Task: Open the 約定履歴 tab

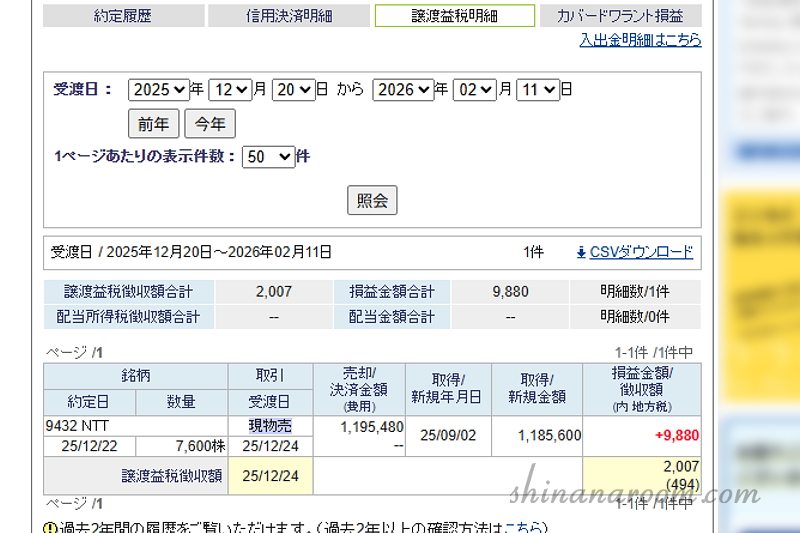Action: 124,16
